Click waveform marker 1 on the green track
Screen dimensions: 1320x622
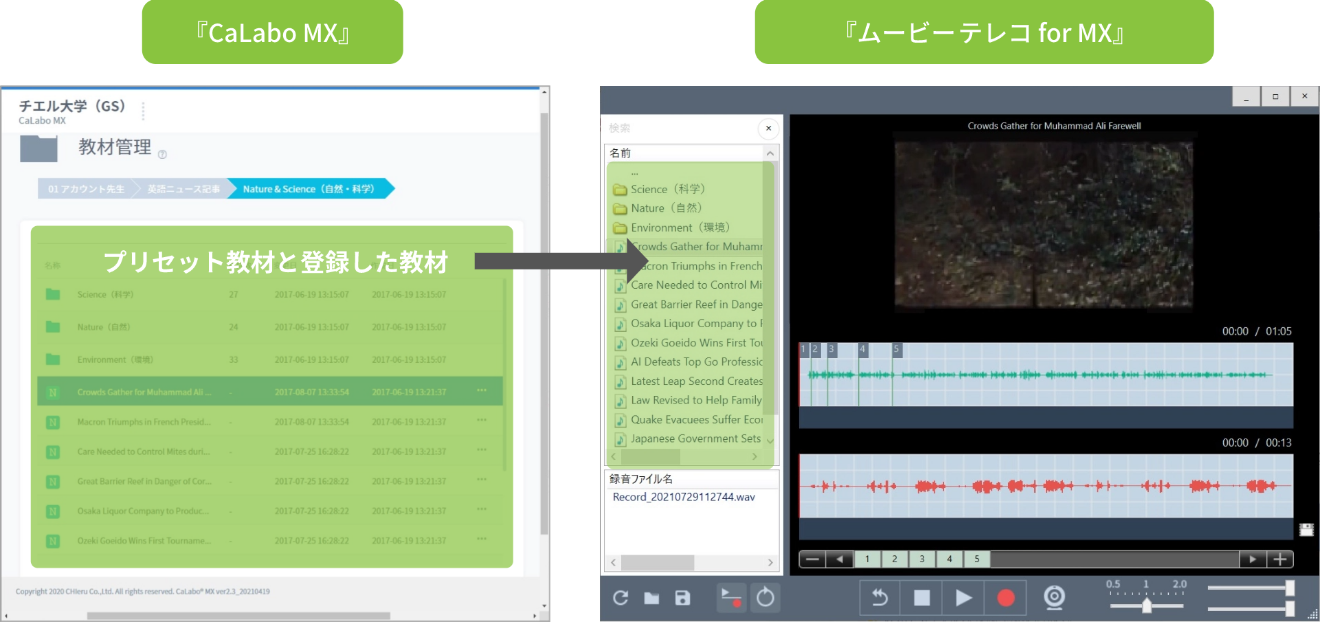pyautogui.click(x=805, y=349)
